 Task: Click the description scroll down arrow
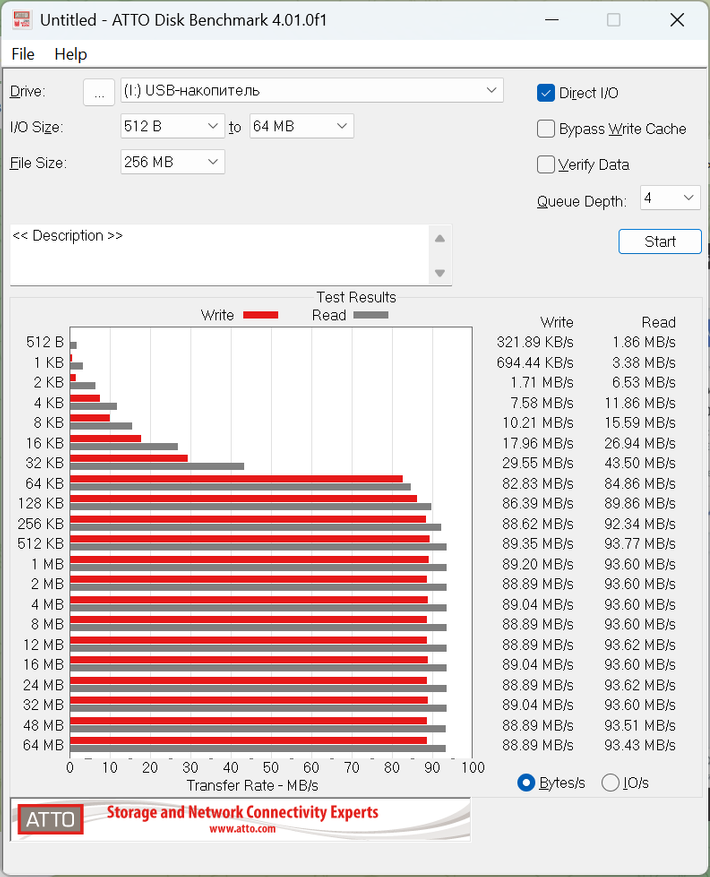coord(440,273)
